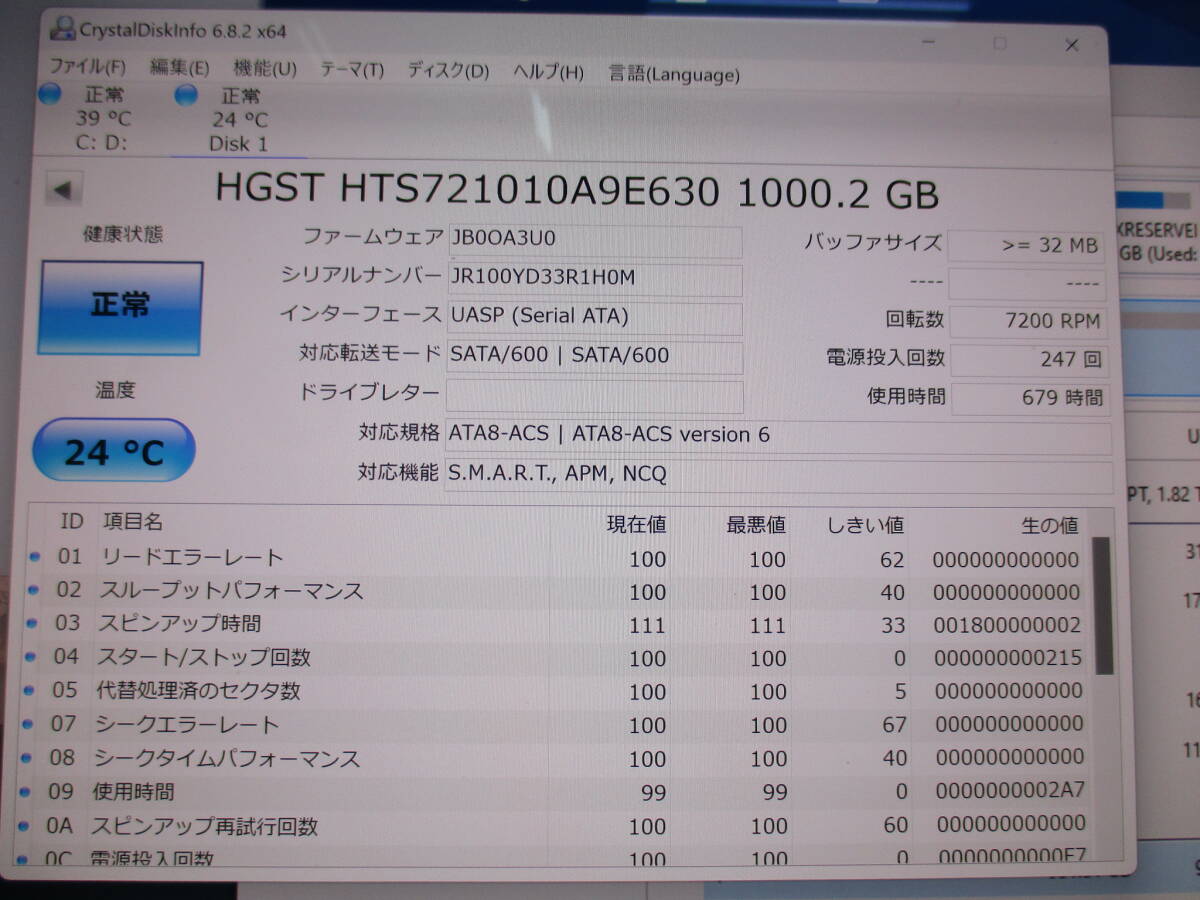Click the previous disk arrow button
1200x900 pixels.
pyautogui.click(x=64, y=190)
